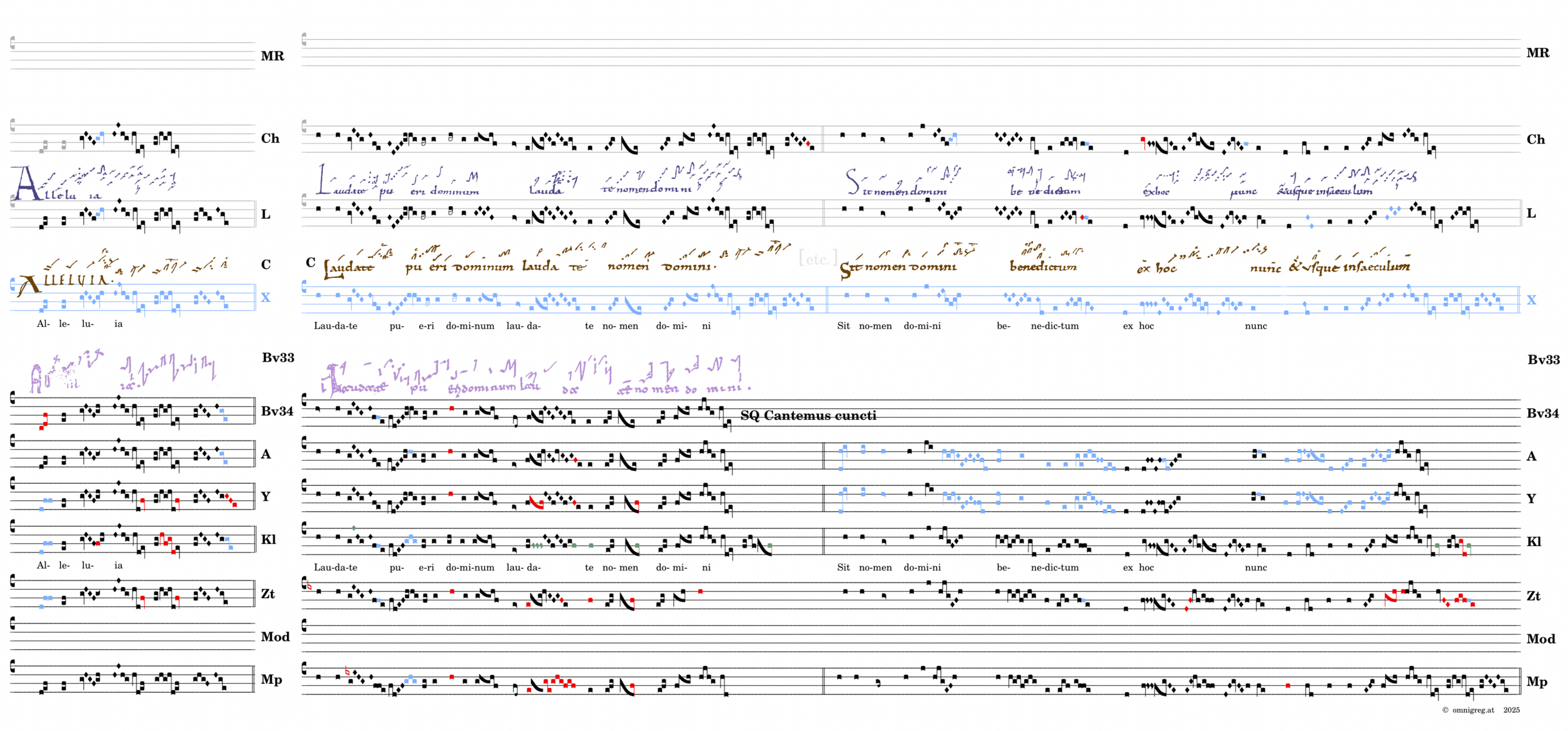1568x731 pixels.
Task: Select the SQ Cantemus cuncti label
Action: click(x=808, y=416)
